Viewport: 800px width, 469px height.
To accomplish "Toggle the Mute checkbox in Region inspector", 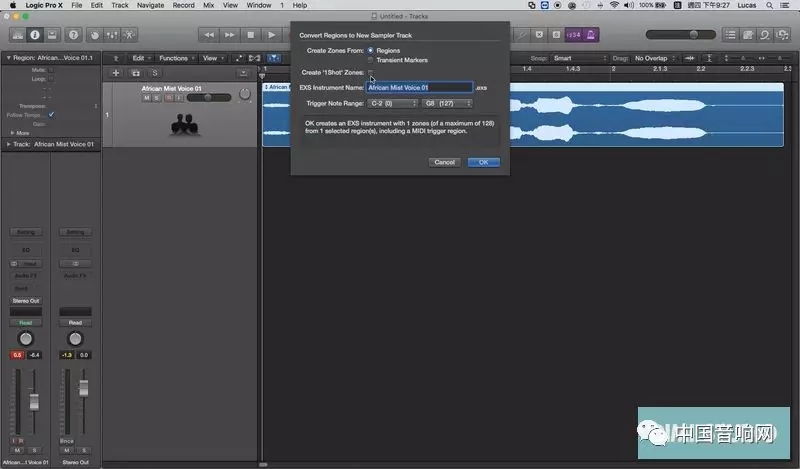I will 51,70.
